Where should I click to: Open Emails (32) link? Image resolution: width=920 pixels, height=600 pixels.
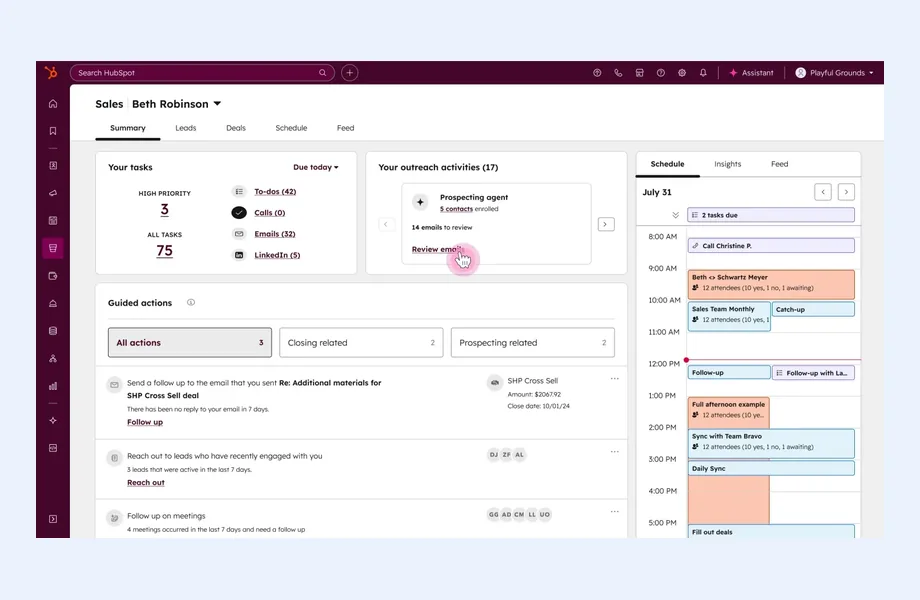[x=275, y=234]
